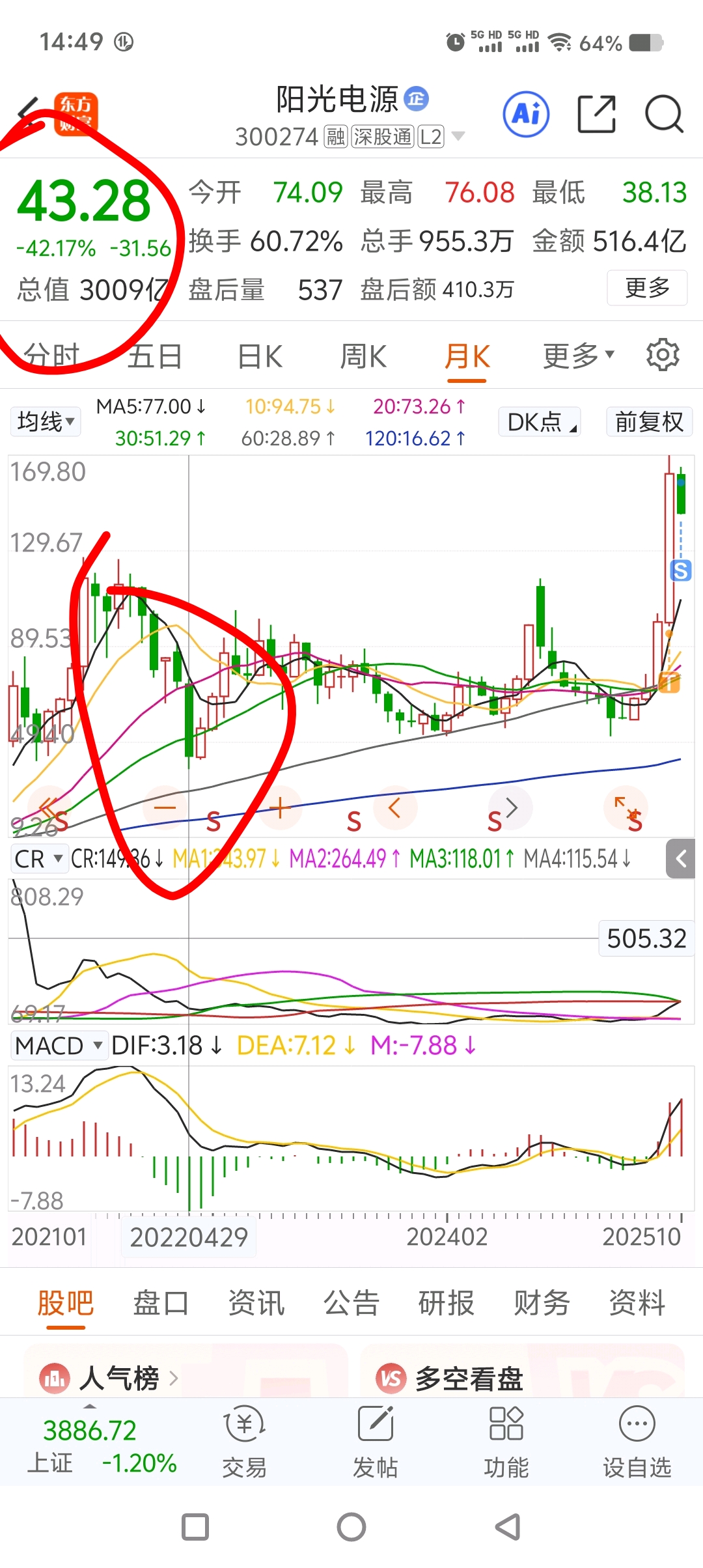This screenshot has height=1568, width=703.
Task: Open the 资讯 tab
Action: tap(256, 1303)
